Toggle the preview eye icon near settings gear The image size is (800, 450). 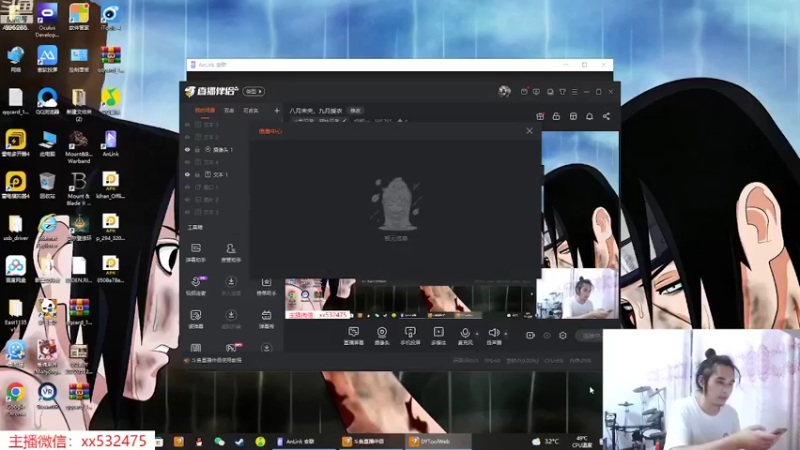coord(547,335)
